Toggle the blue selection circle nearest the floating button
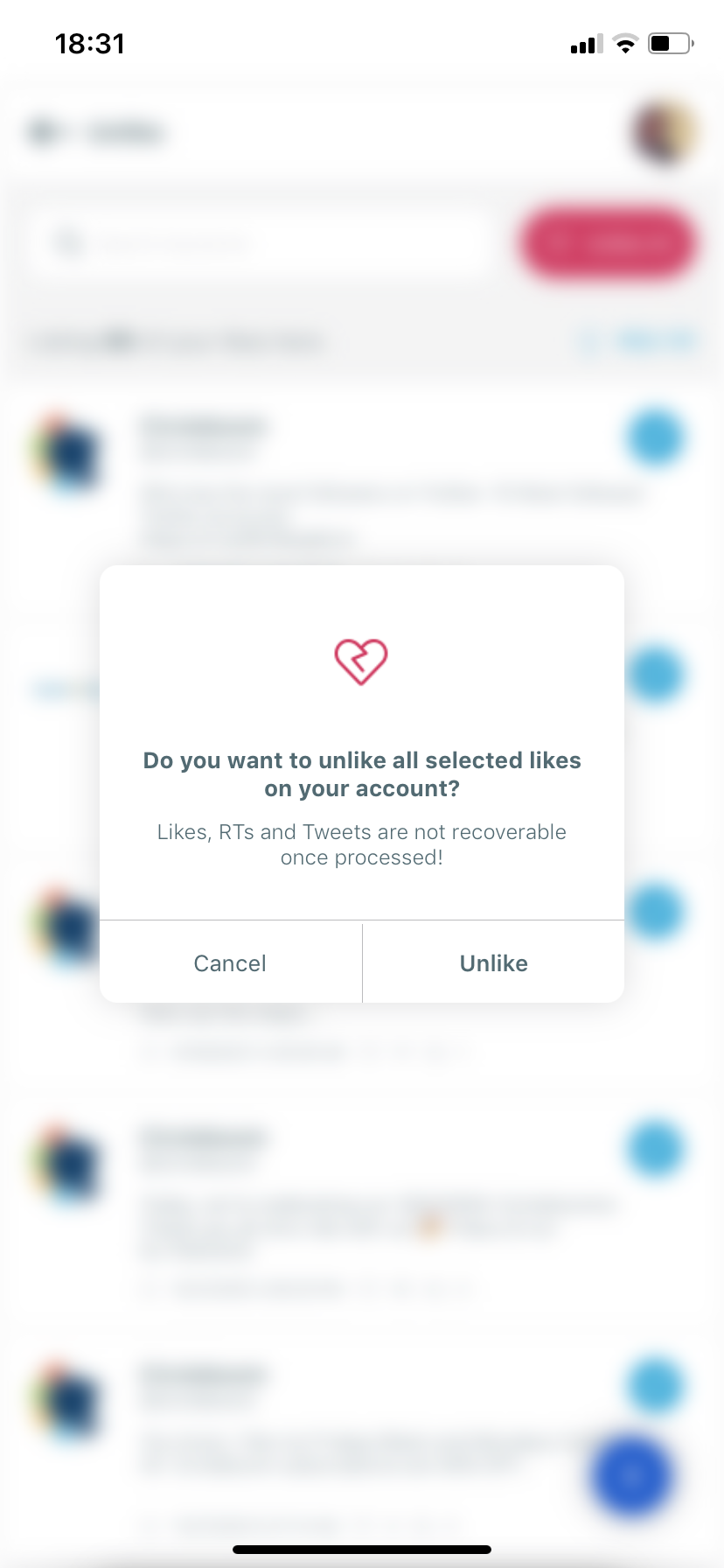Screen dimensions: 724x1568 [655, 1386]
